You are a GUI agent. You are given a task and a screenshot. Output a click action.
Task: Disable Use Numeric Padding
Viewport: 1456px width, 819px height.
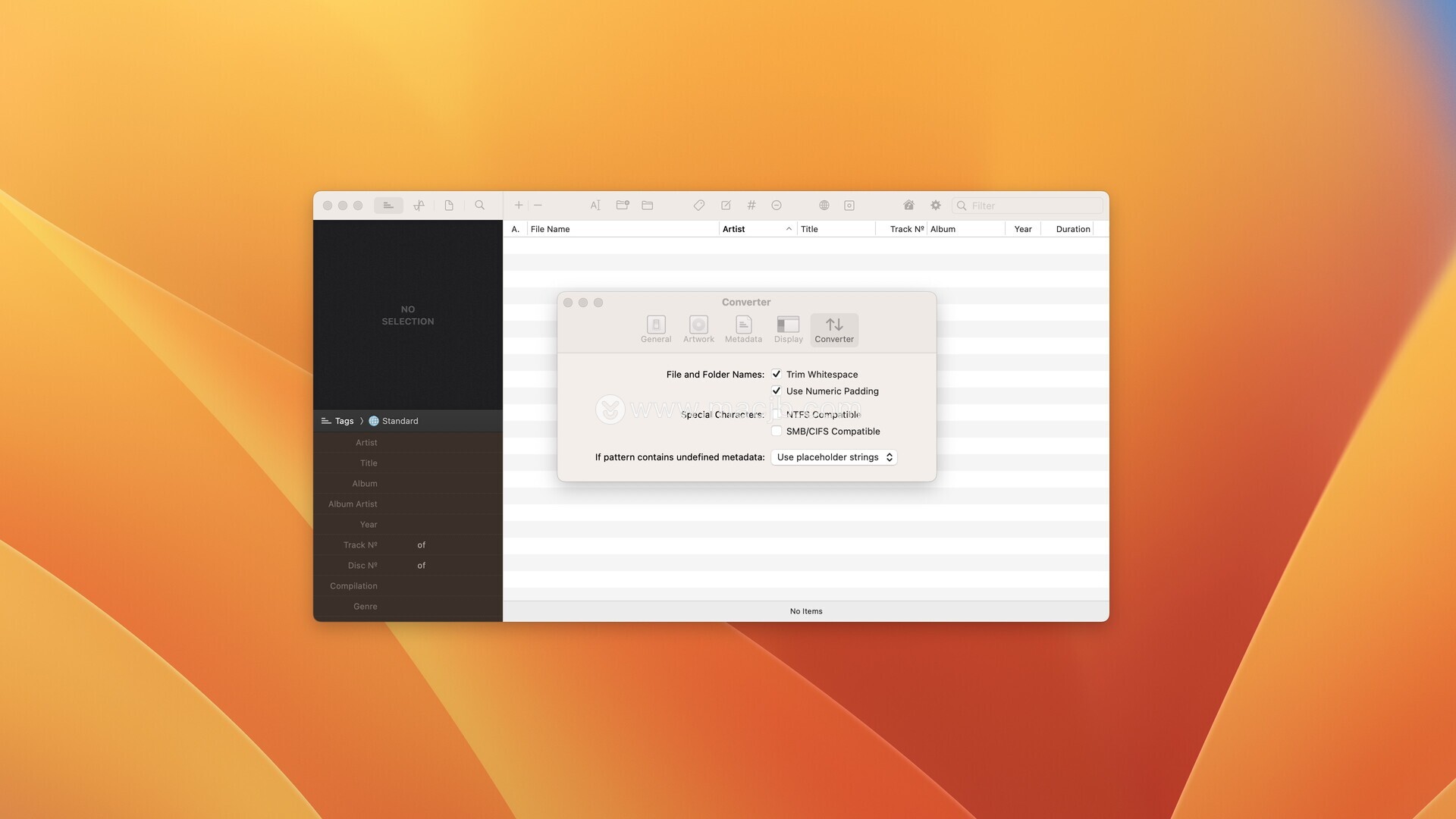click(777, 391)
